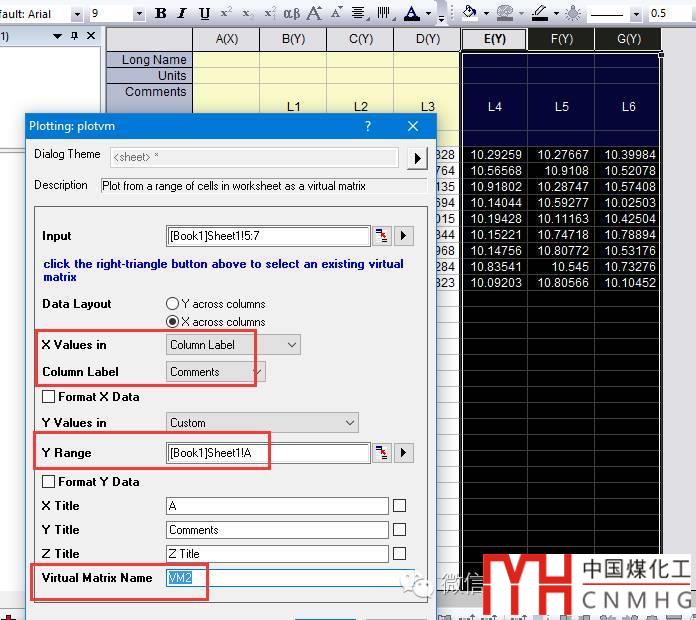This screenshot has height=620, width=696.
Task: Click the Z Title text field
Action: point(277,553)
